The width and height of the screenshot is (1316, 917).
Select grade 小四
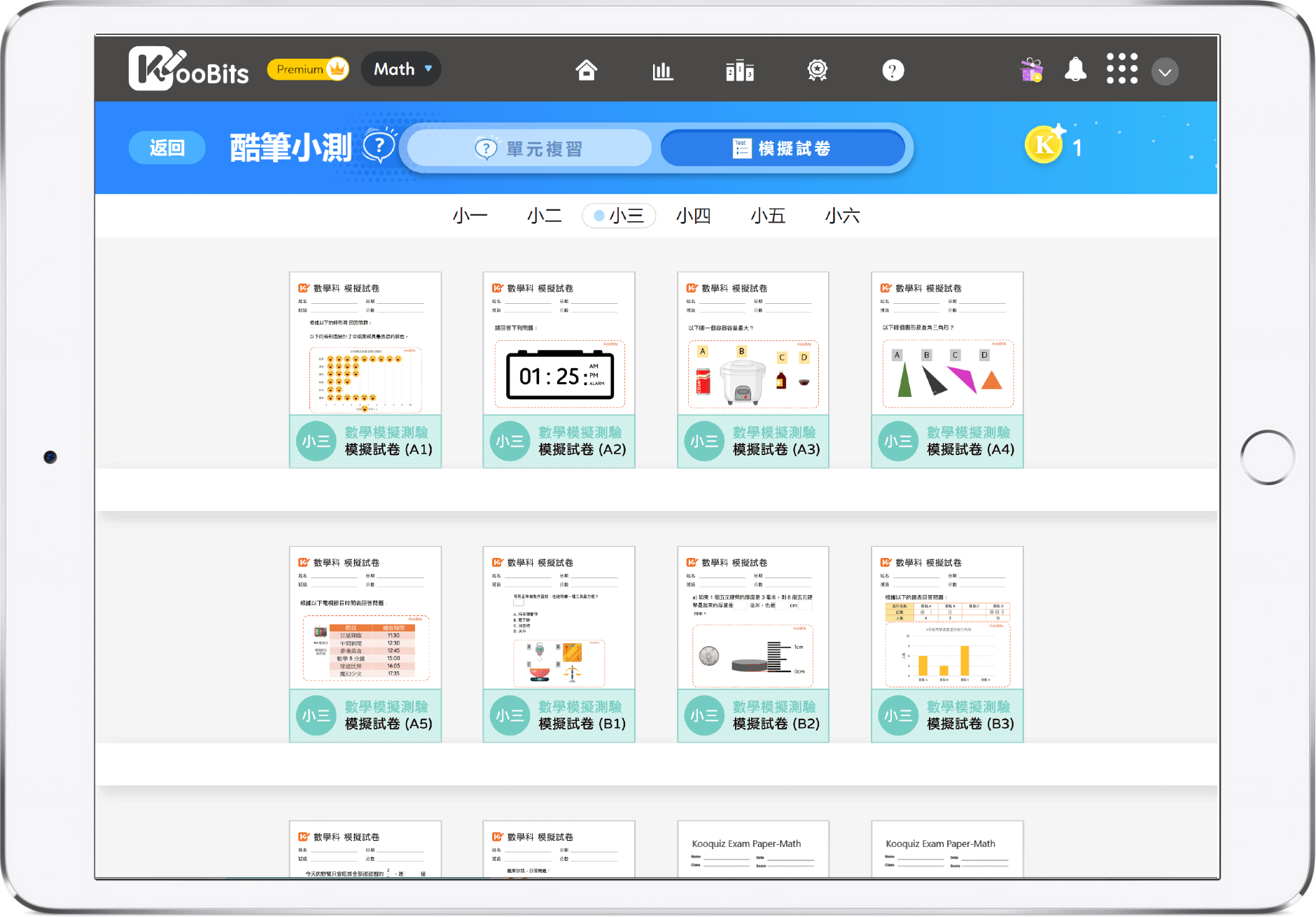click(694, 216)
